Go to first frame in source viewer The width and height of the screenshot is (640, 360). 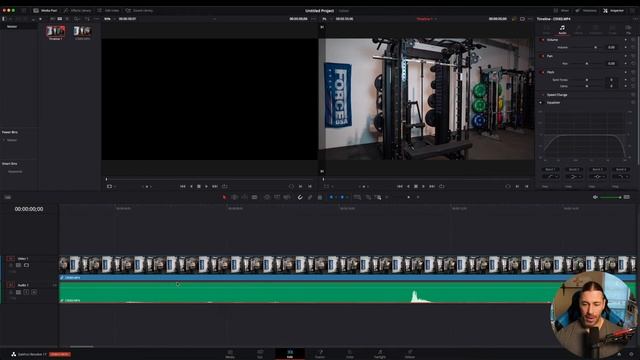tap(182, 187)
